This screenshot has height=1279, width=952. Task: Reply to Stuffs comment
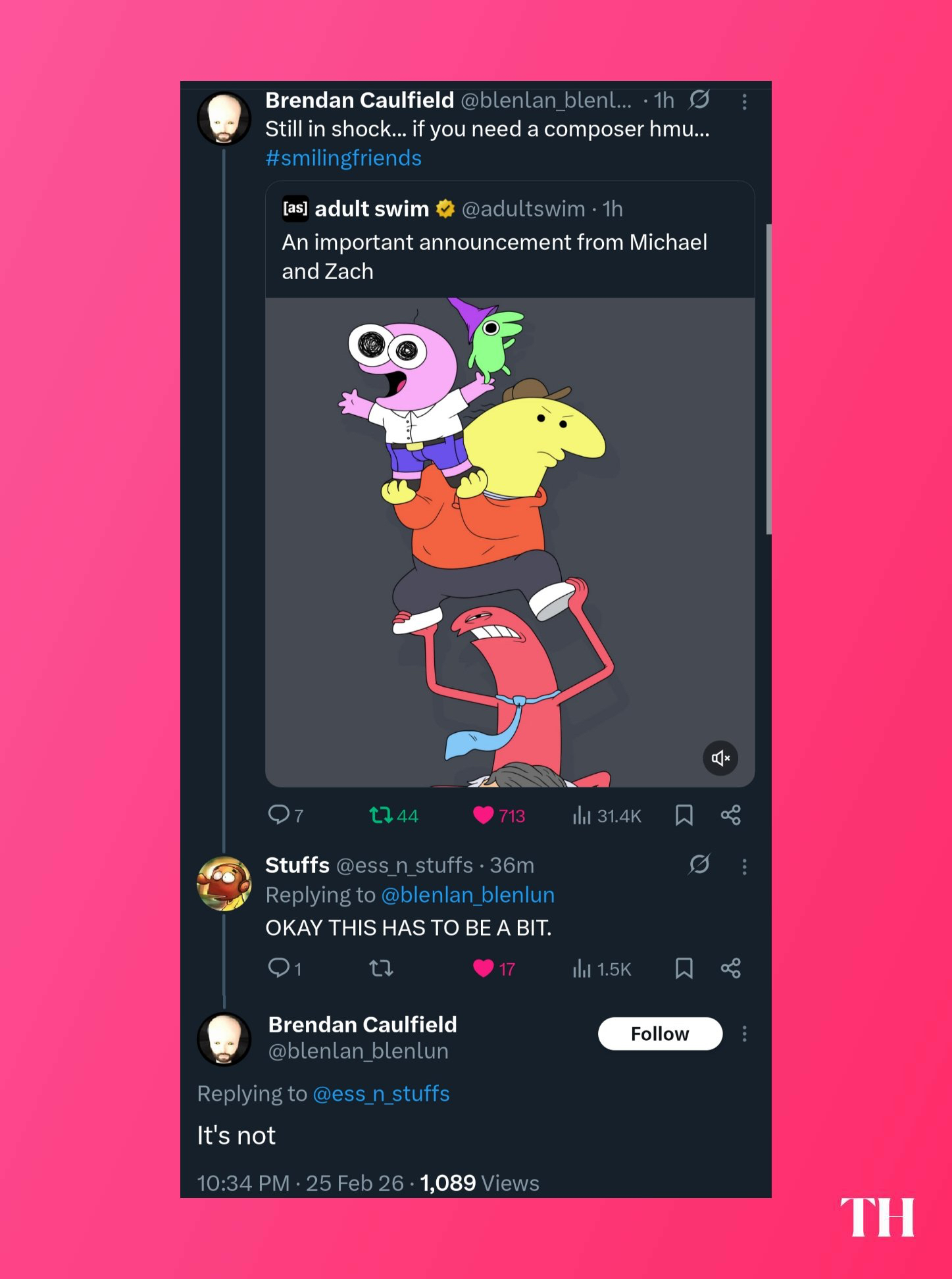[x=284, y=968]
